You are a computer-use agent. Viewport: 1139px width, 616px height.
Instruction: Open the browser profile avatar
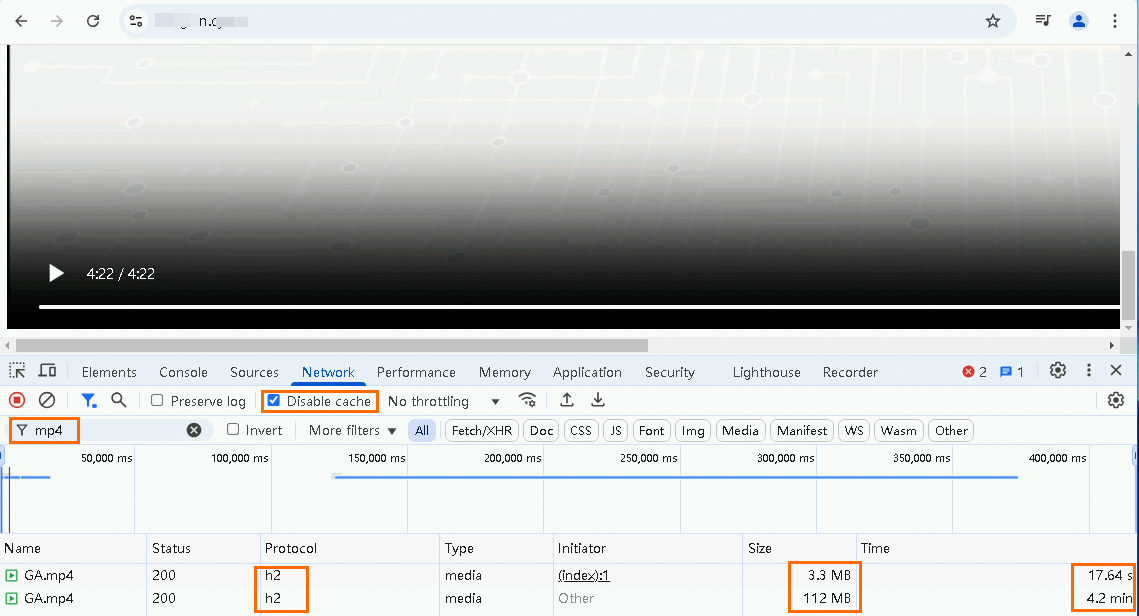[1079, 21]
